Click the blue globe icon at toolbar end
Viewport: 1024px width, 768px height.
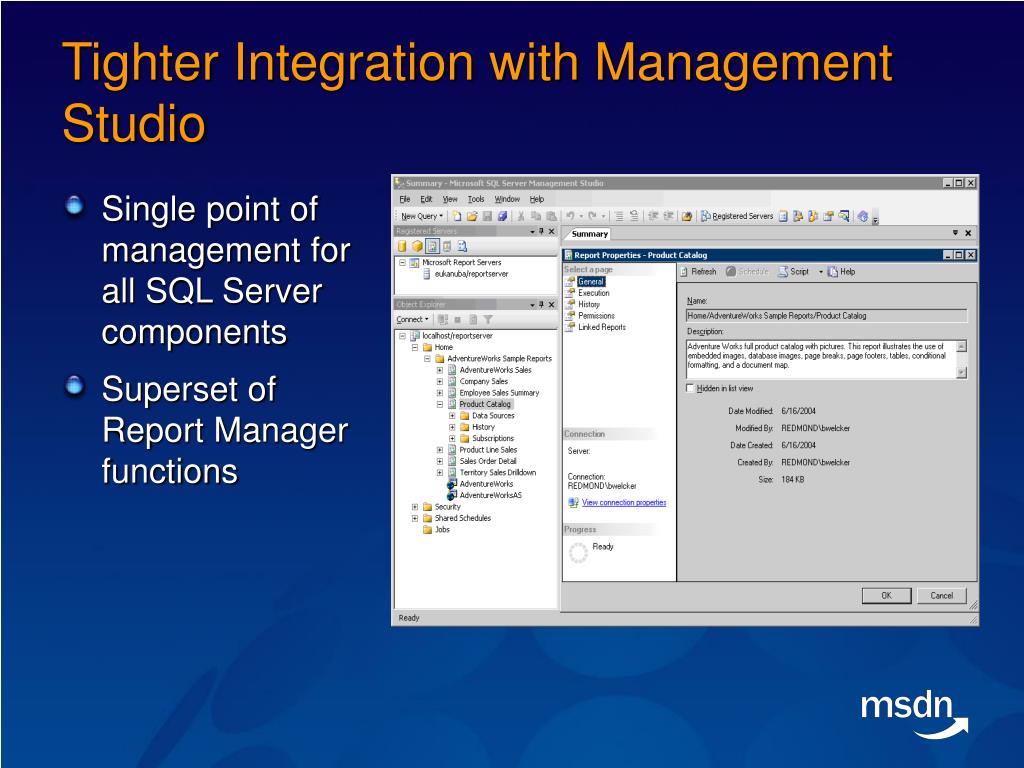click(x=863, y=216)
